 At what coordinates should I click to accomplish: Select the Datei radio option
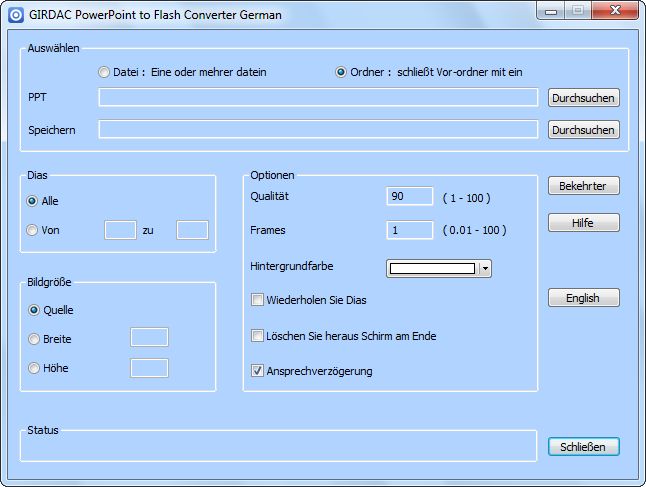tap(104, 72)
